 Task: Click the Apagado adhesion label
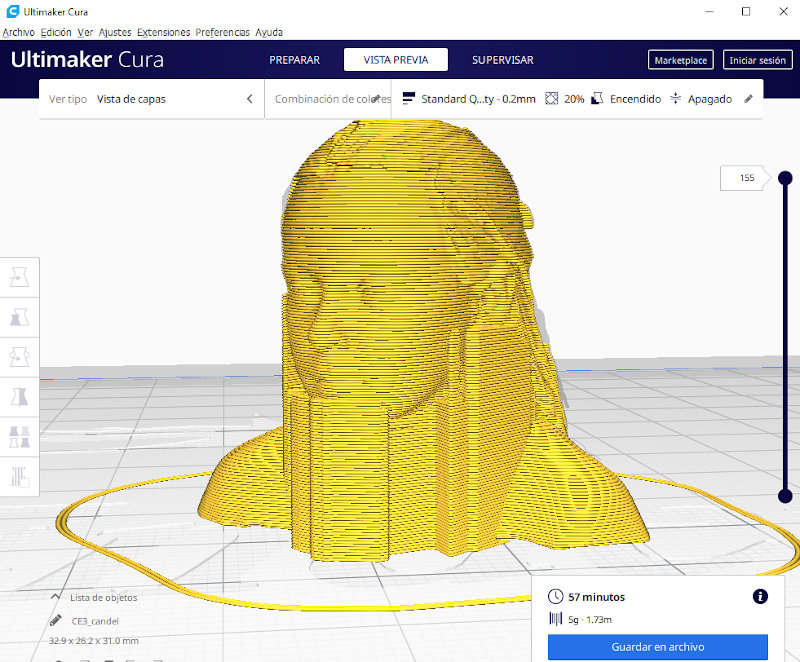(x=710, y=99)
